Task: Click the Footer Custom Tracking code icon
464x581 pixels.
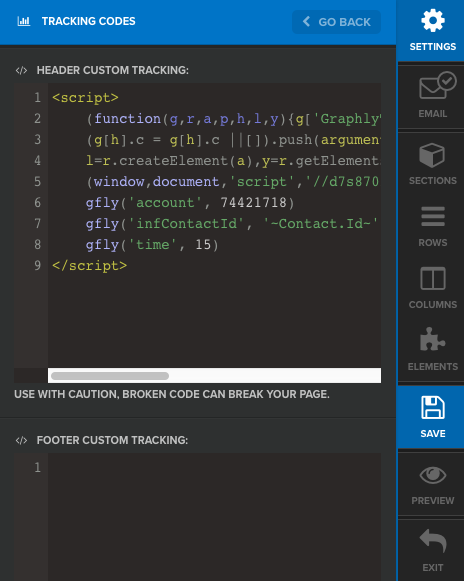Action: pos(21,440)
